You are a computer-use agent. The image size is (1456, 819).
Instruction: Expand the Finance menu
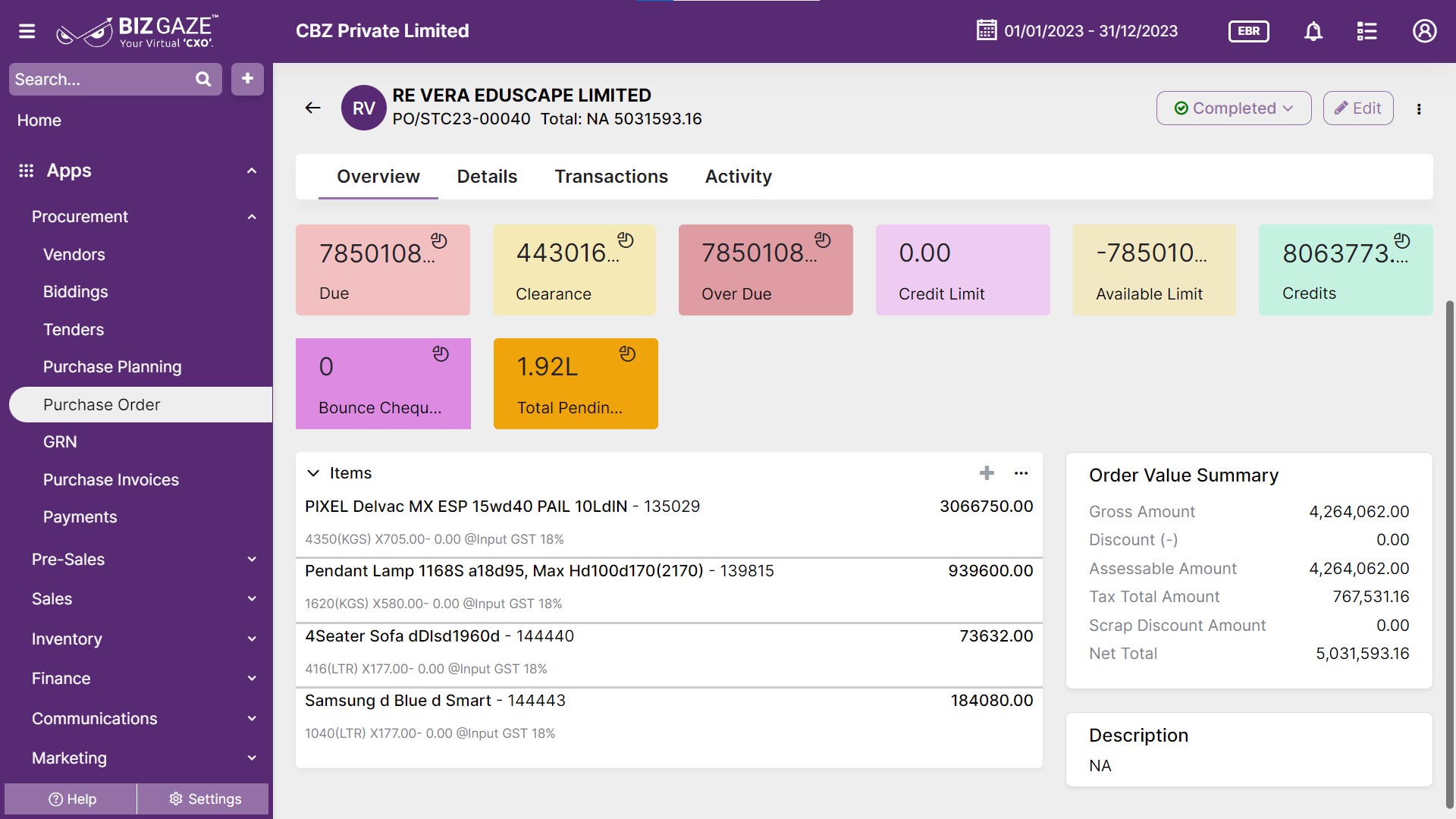tap(144, 679)
